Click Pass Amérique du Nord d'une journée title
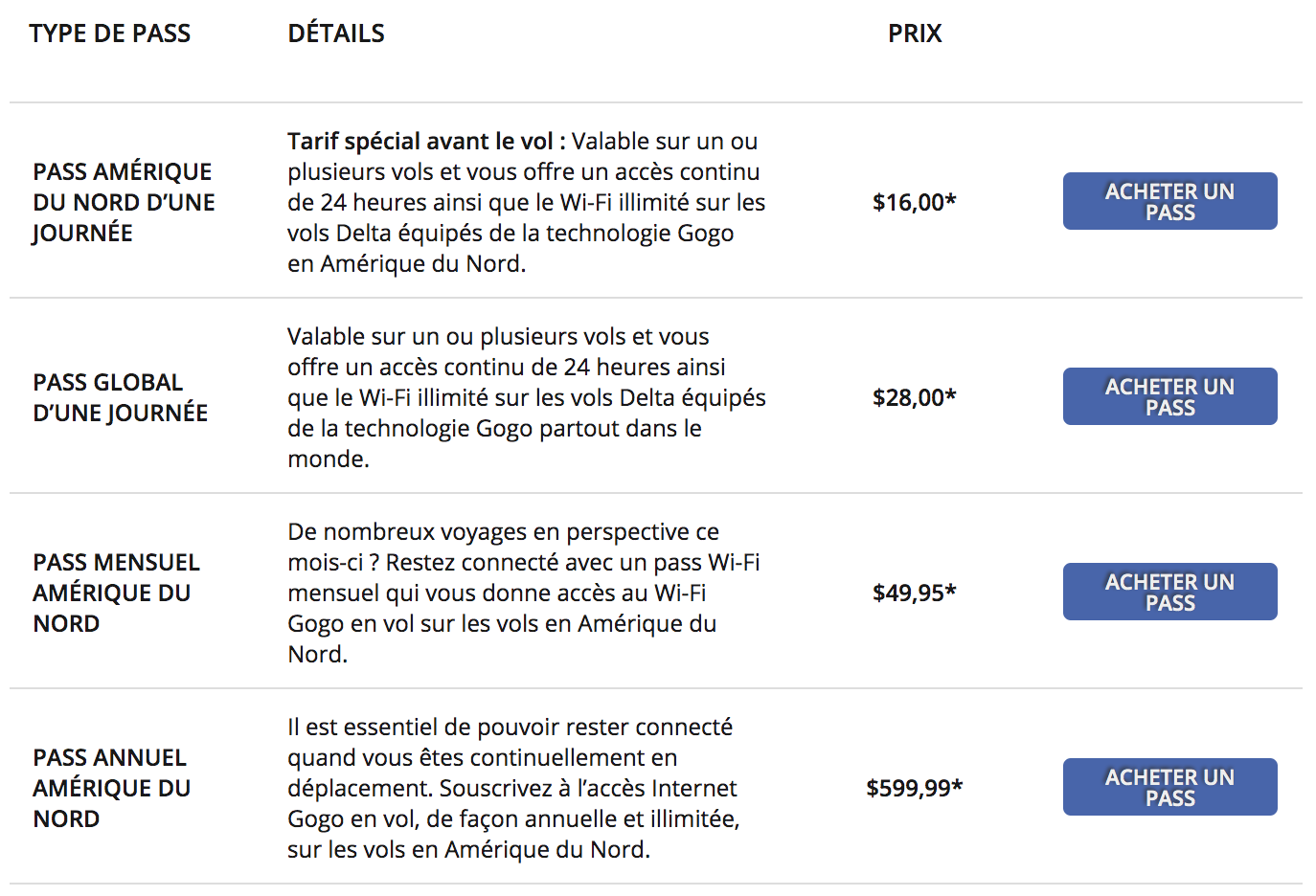Image resolution: width=1316 pixels, height=896 pixels. pos(124,202)
